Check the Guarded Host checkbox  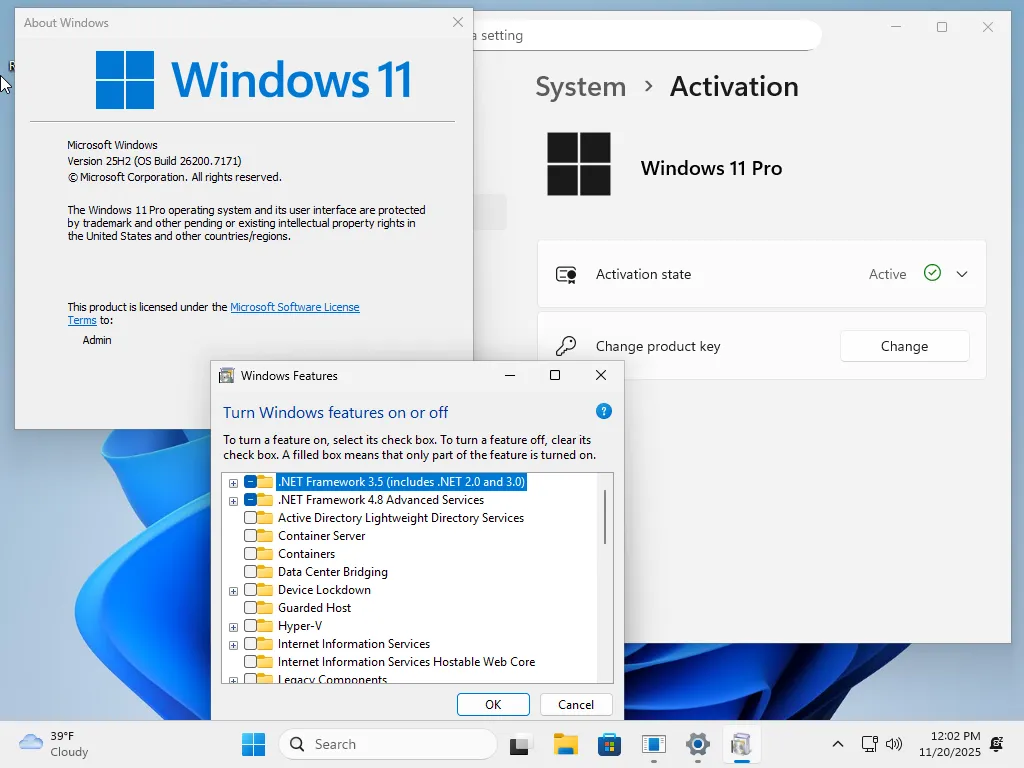pos(250,608)
